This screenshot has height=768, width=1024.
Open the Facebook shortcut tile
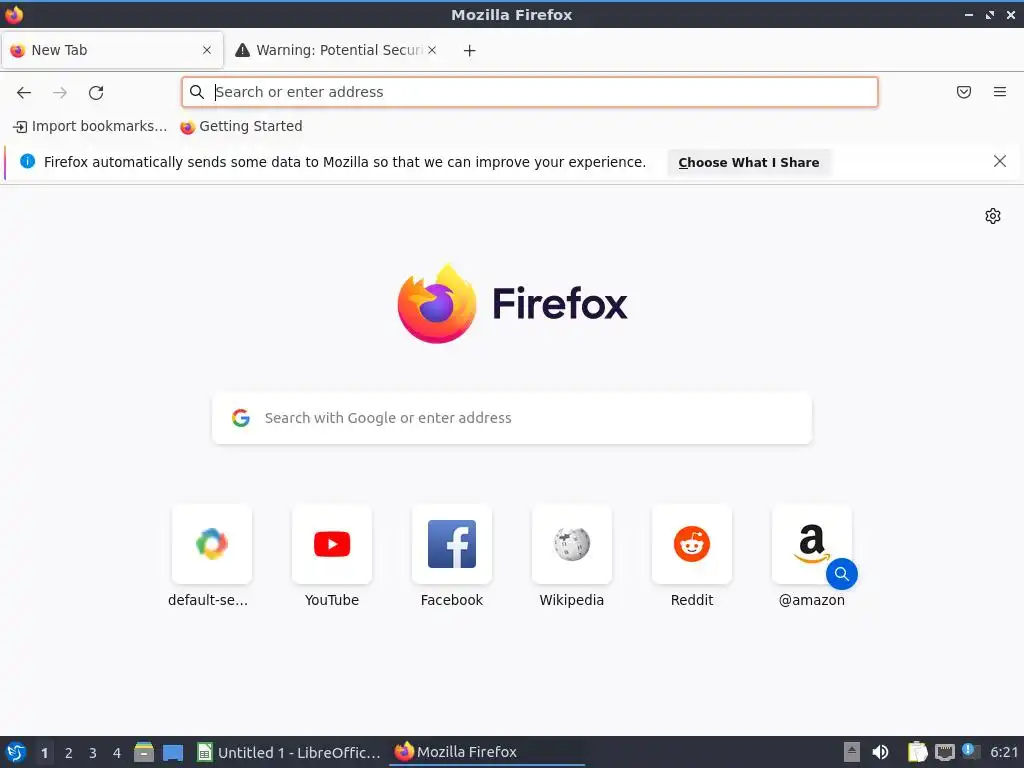pyautogui.click(x=452, y=544)
